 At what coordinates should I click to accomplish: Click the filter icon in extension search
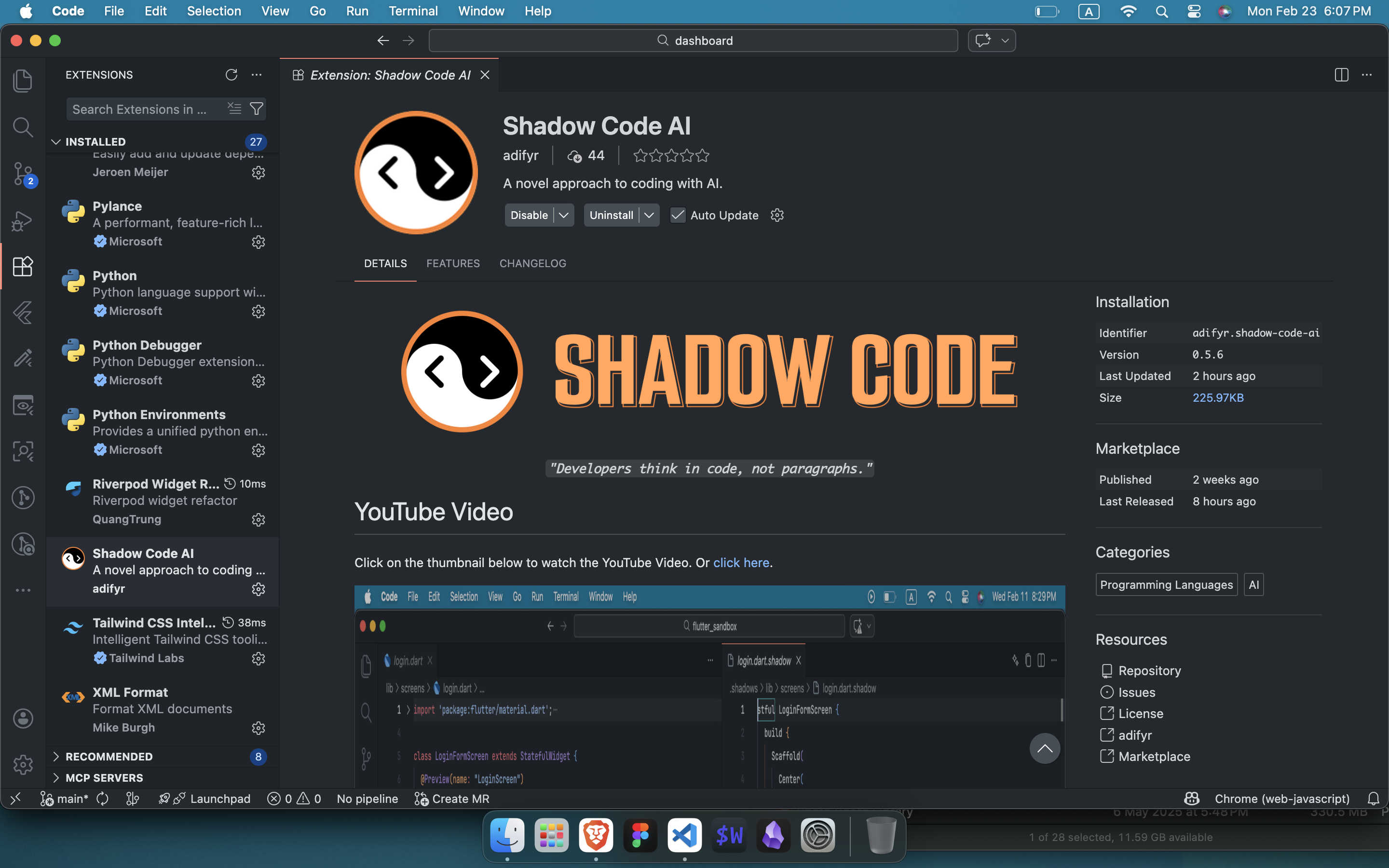tap(257, 108)
